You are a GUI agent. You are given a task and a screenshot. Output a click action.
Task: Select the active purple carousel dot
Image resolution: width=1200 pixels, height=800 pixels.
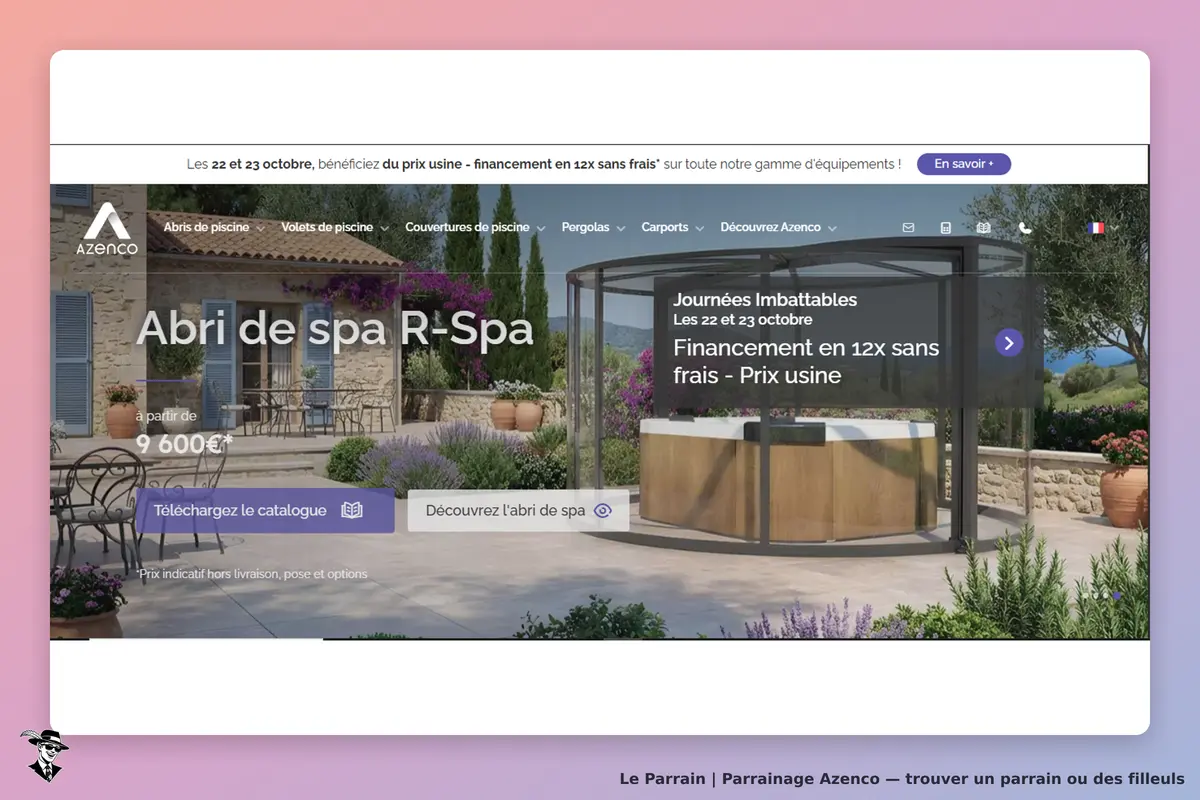[x=1117, y=596]
